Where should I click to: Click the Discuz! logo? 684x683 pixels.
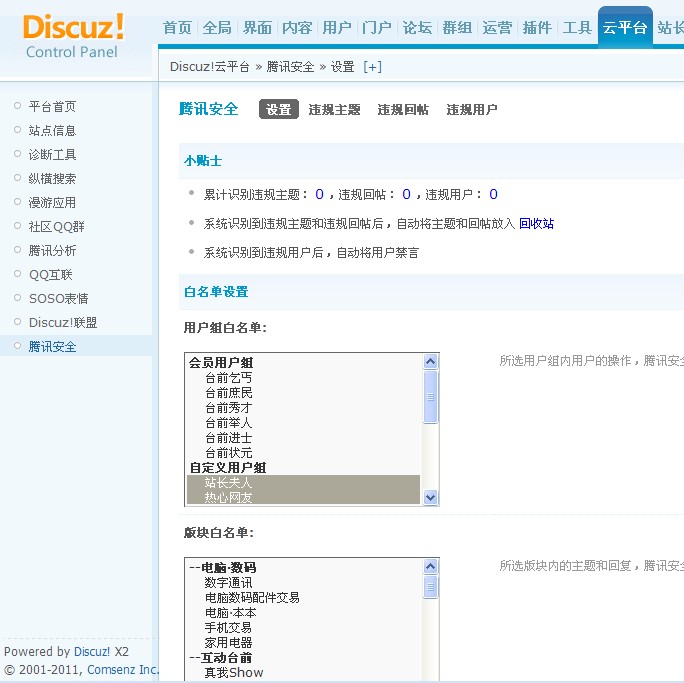(73, 27)
